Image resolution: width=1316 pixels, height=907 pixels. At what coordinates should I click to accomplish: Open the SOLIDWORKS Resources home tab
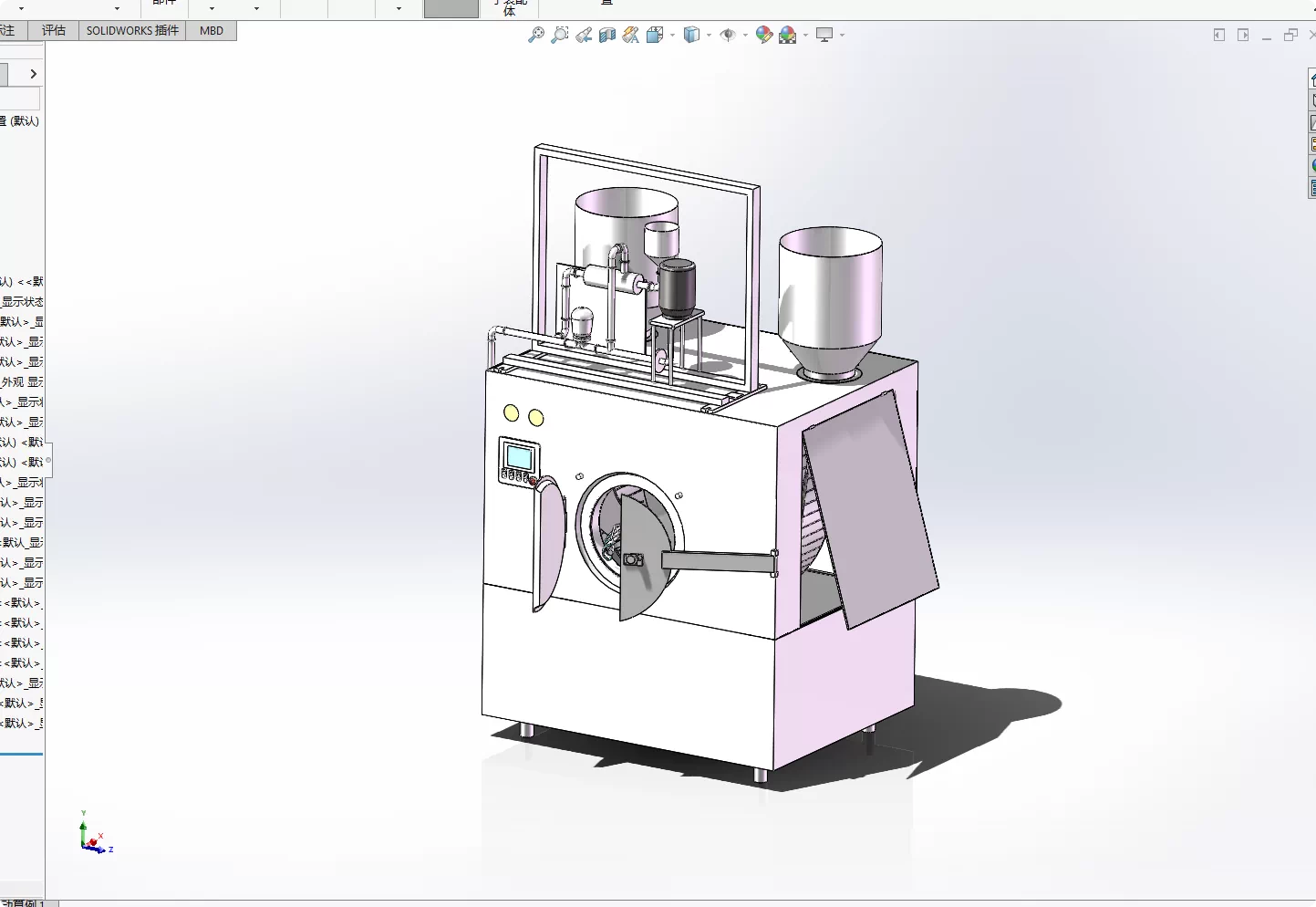point(1312,79)
